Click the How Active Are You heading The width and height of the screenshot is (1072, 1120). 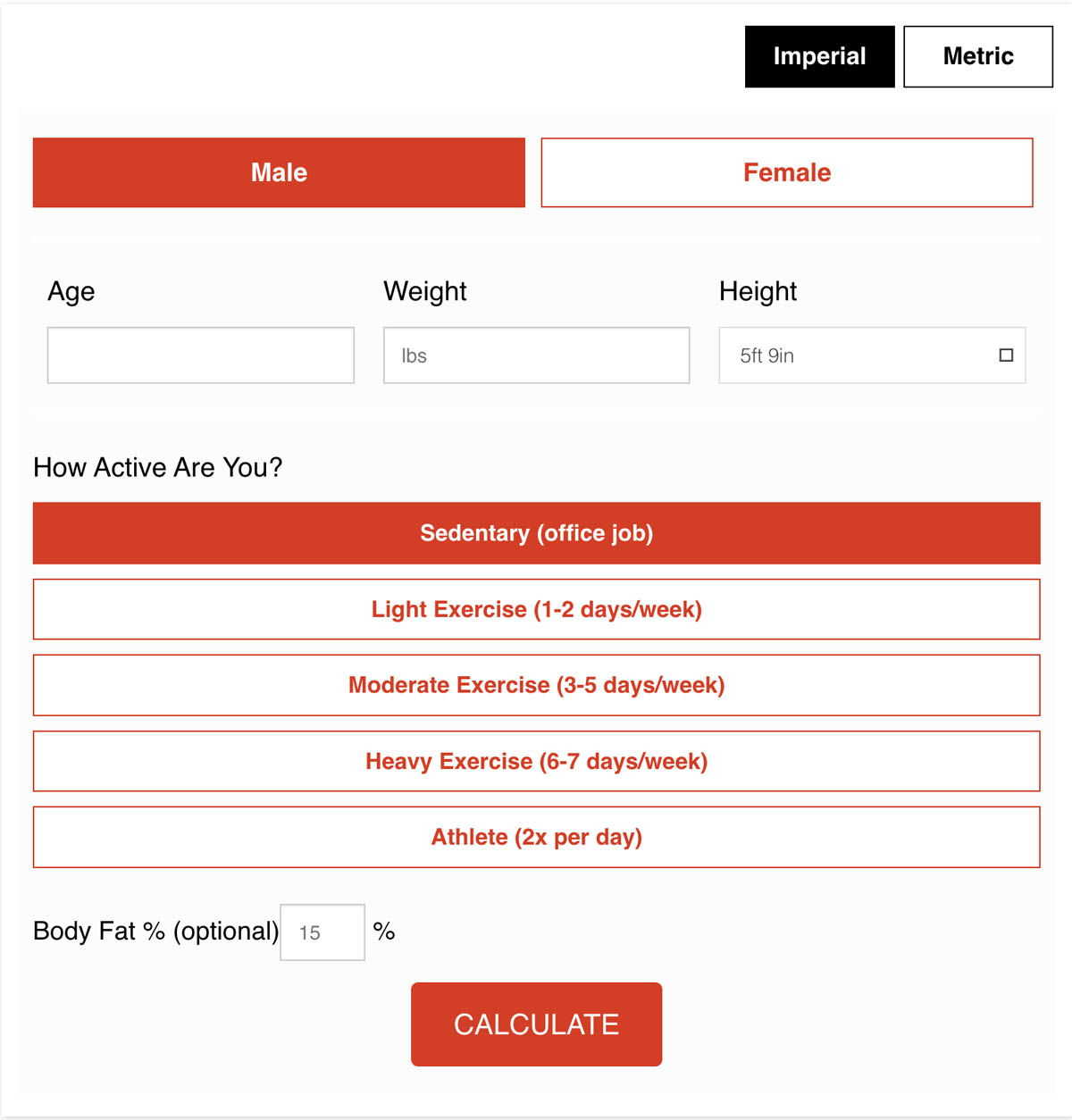[x=157, y=467]
